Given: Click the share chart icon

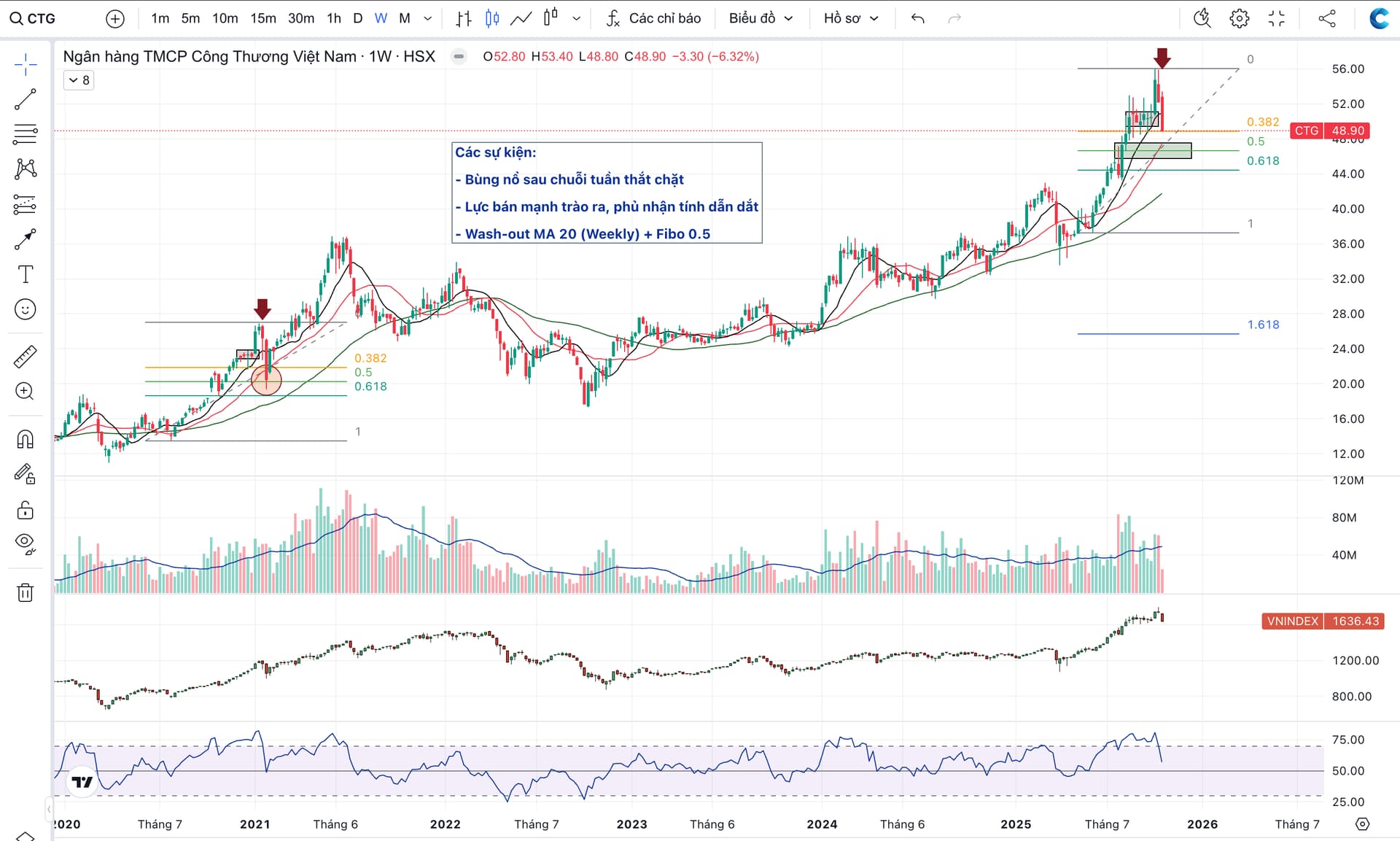Looking at the screenshot, I should (1327, 18).
